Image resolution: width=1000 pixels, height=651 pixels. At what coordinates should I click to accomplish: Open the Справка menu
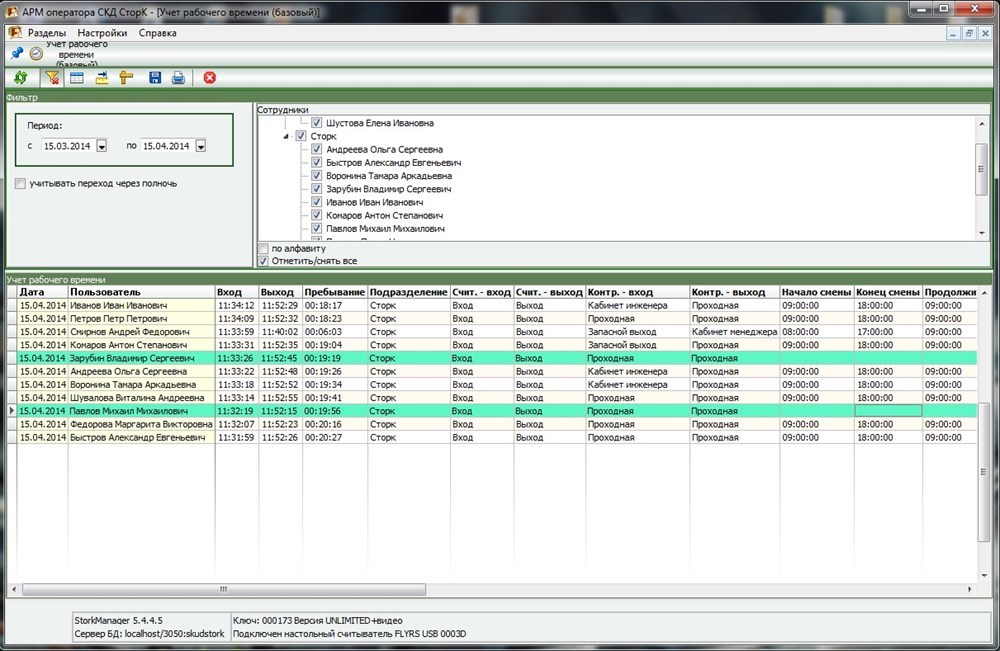(158, 33)
